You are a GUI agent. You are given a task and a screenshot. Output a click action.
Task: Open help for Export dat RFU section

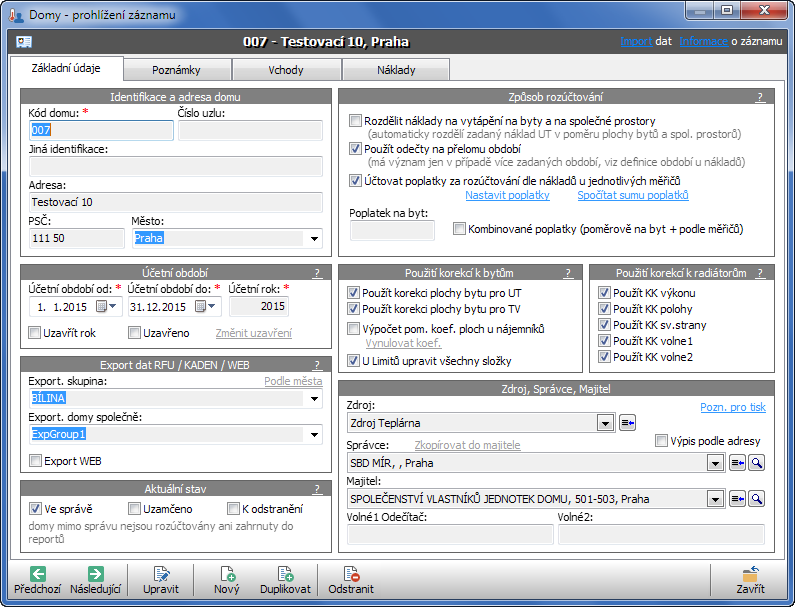pos(317,365)
